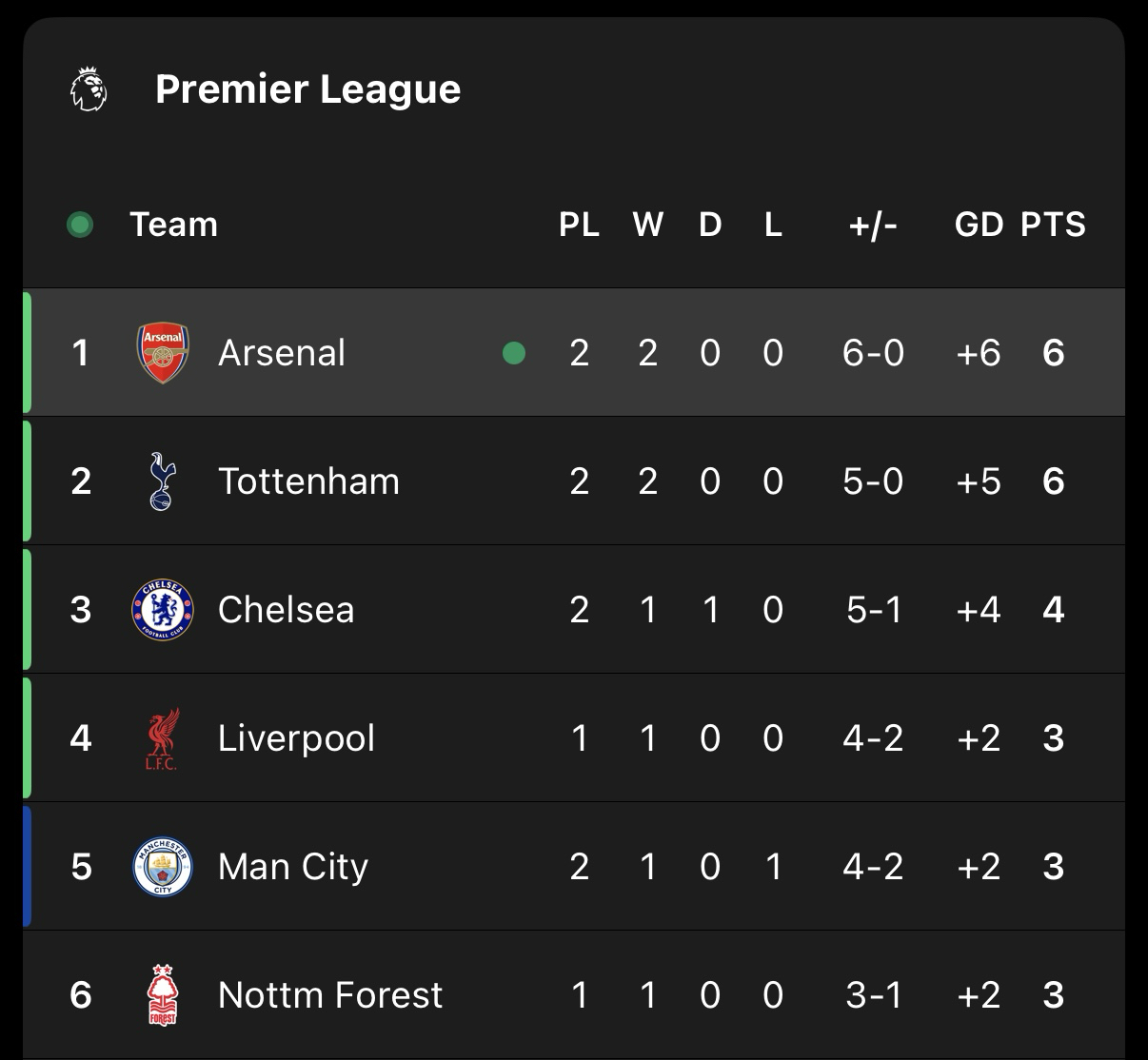Screen dimensions: 1148x1060
Task: Select the Arsenal team name
Action: pos(282,353)
